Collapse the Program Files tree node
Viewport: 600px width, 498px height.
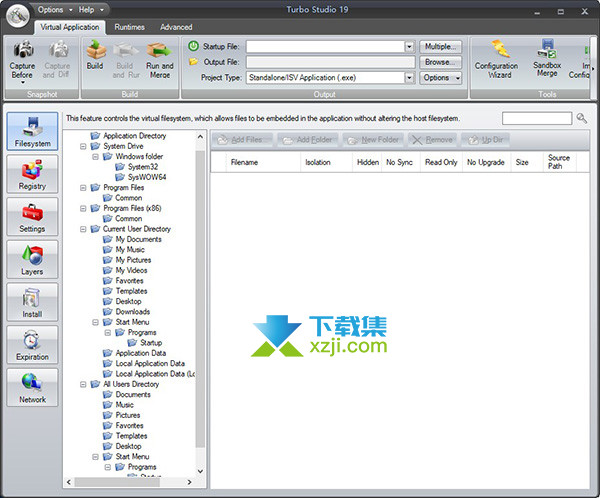tap(83, 188)
